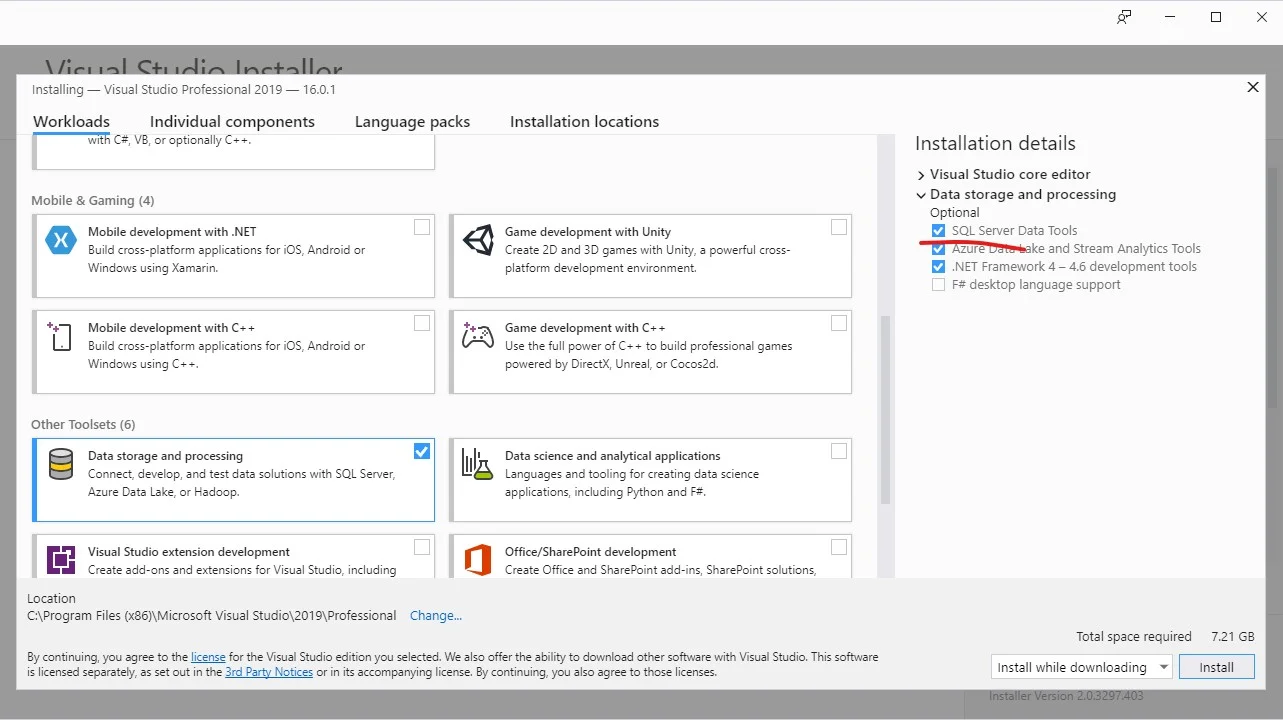Image resolution: width=1283 pixels, height=720 pixels.
Task: Click the installation location path text
Action: coord(212,616)
